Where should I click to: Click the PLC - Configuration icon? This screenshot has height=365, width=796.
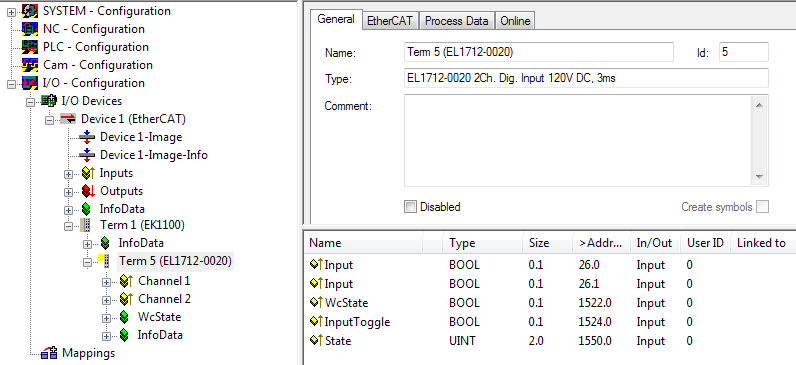(x=30, y=47)
